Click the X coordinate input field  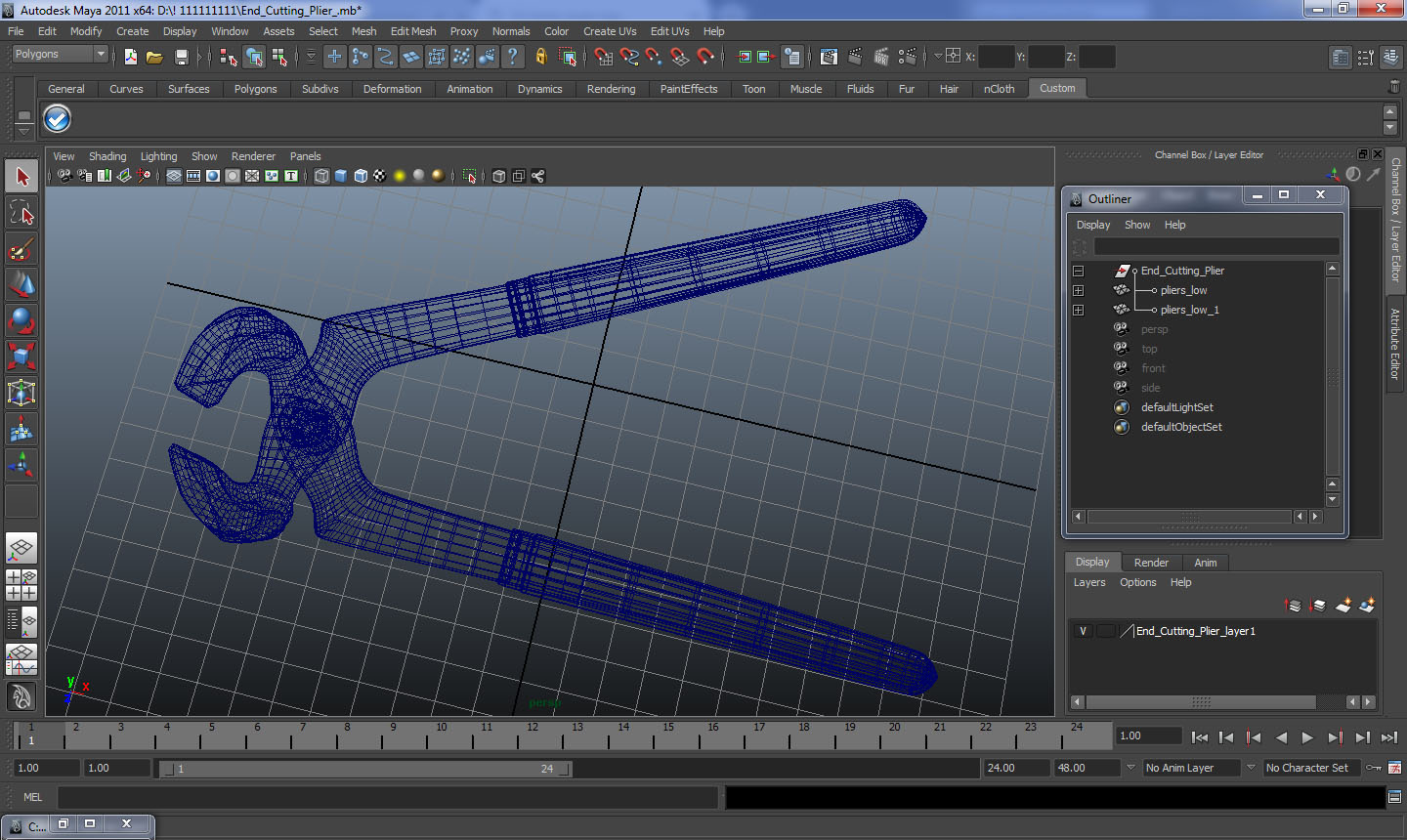[995, 57]
